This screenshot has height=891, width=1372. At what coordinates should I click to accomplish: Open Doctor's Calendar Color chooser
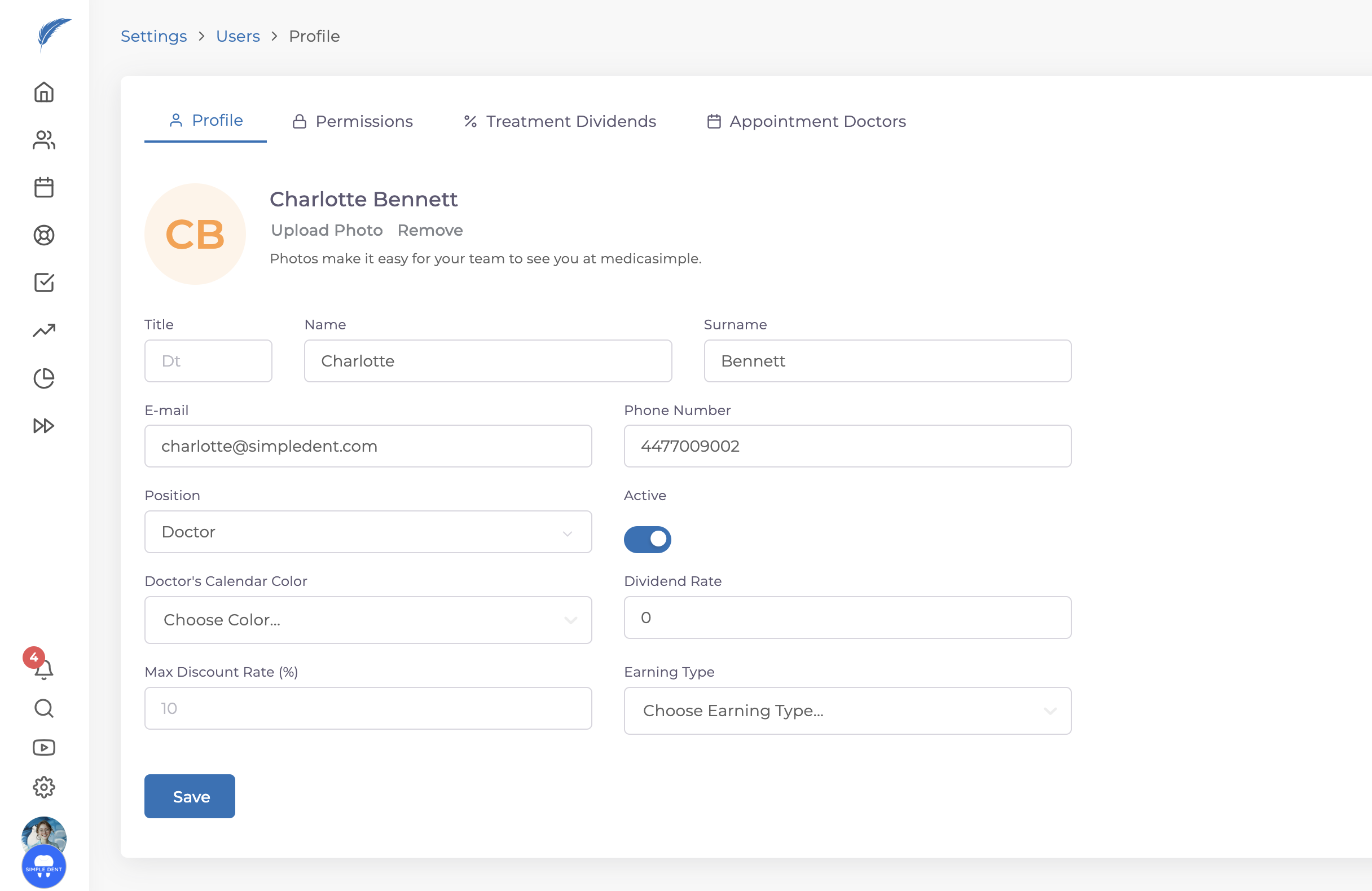coord(368,620)
